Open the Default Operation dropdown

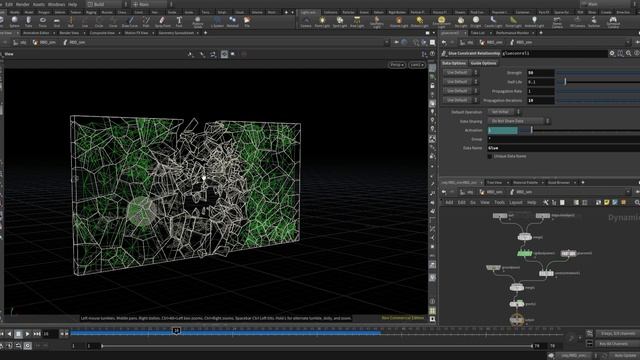(504, 112)
